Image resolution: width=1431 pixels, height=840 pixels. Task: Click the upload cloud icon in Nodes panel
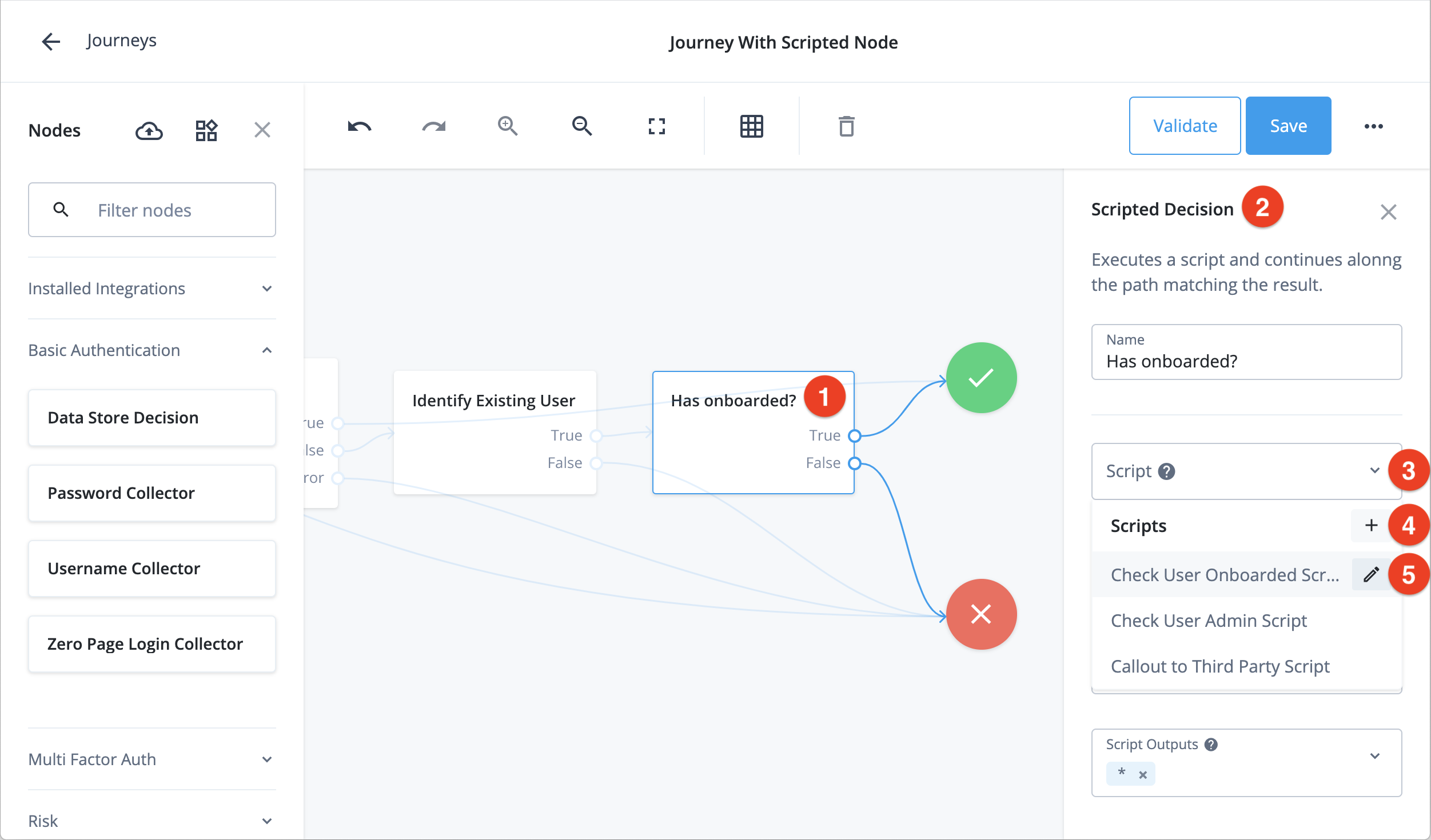(148, 130)
